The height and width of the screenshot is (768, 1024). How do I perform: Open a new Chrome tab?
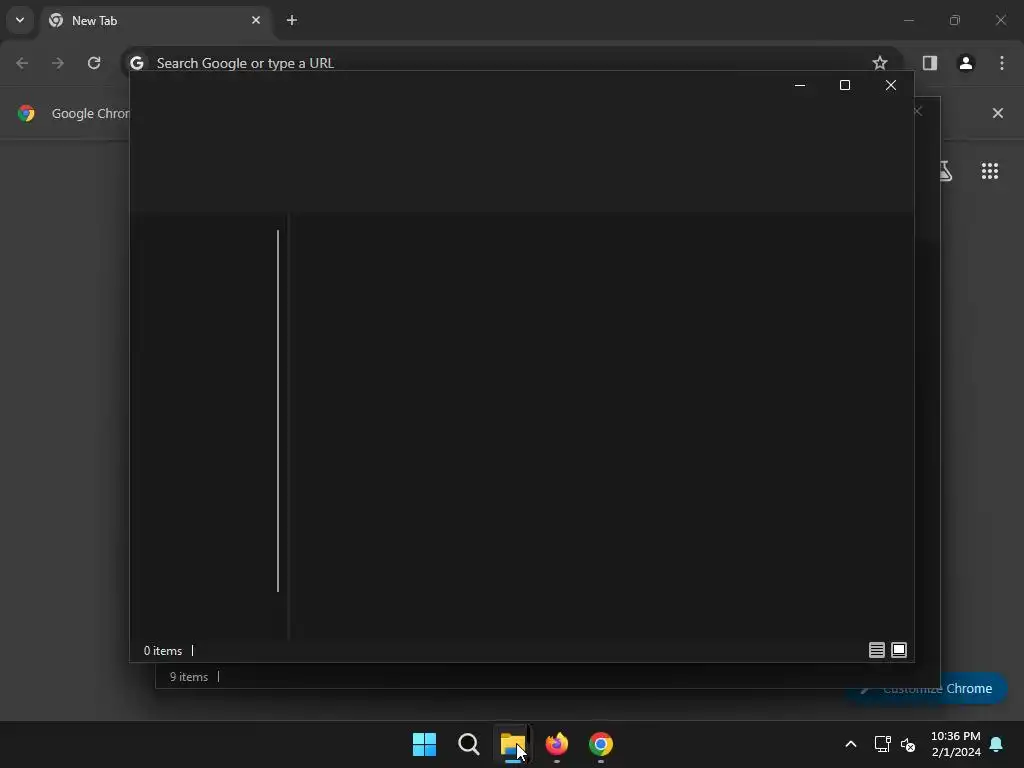click(292, 20)
